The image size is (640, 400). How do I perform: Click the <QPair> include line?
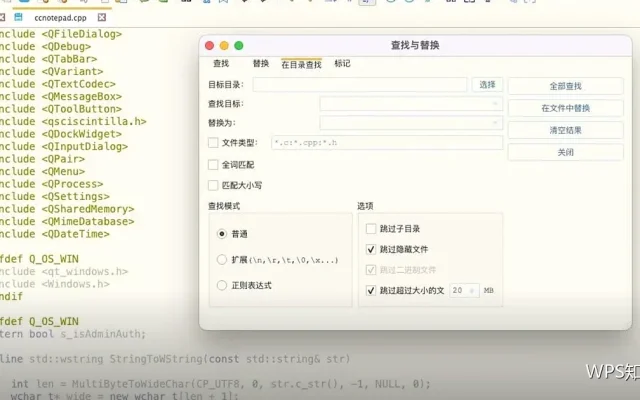pos(42,159)
